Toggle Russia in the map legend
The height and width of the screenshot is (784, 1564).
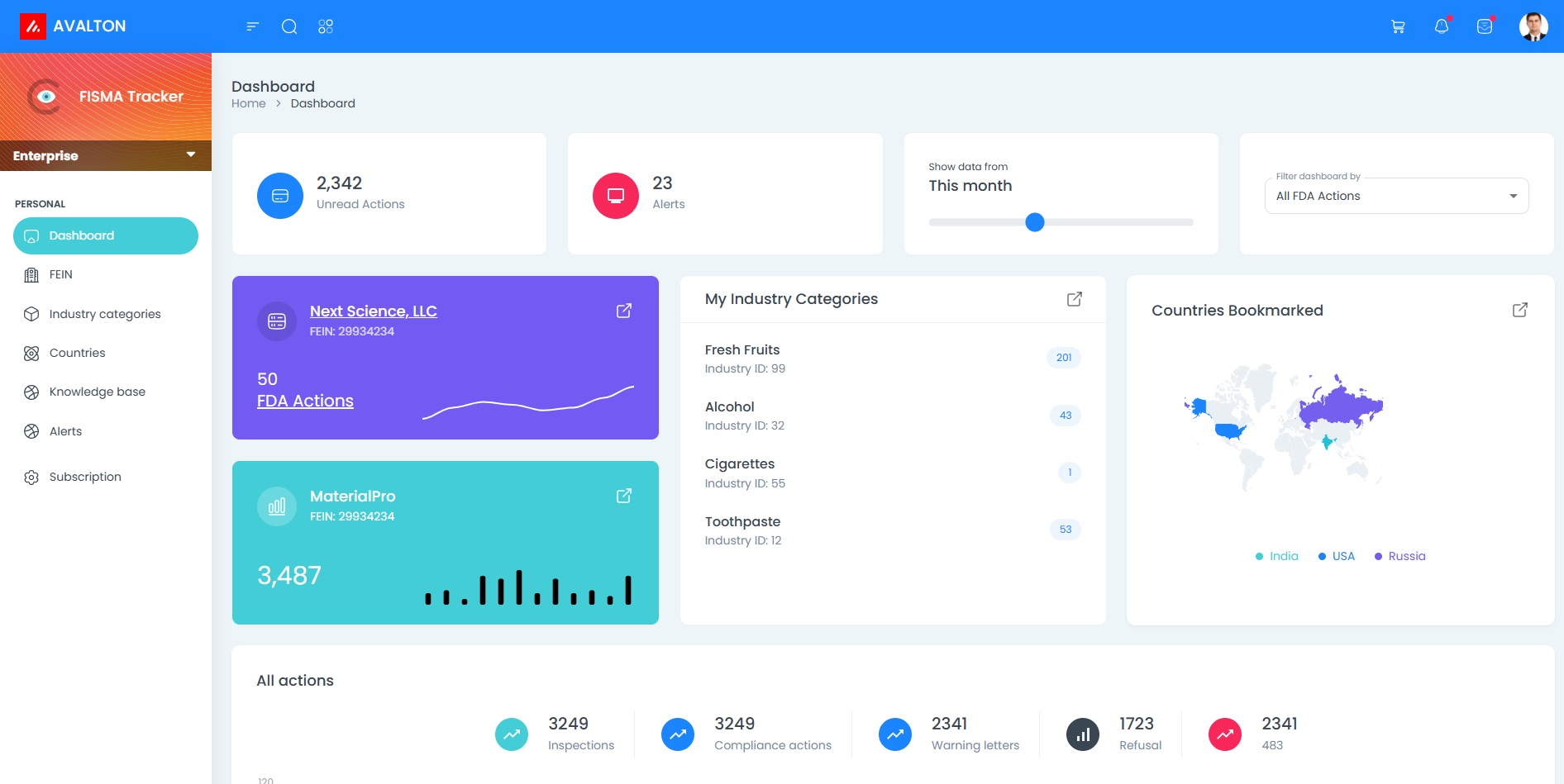click(x=1399, y=556)
